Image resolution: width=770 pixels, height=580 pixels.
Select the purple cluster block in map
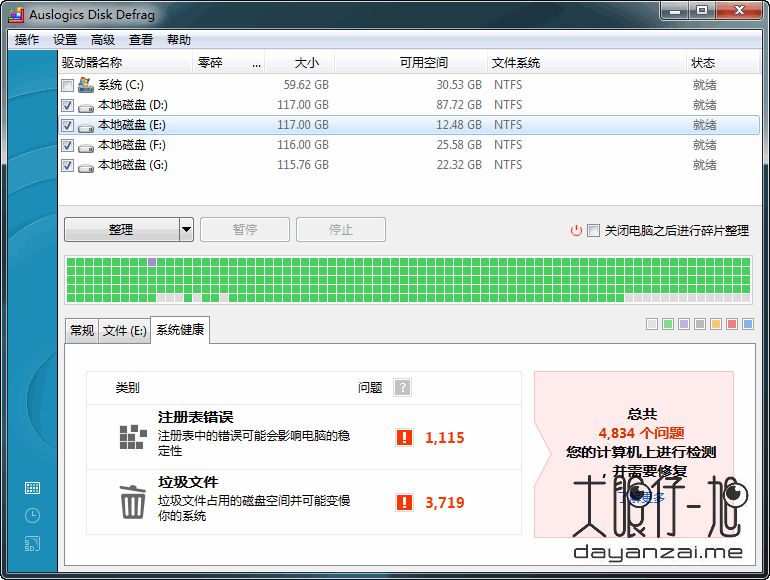coord(152,262)
